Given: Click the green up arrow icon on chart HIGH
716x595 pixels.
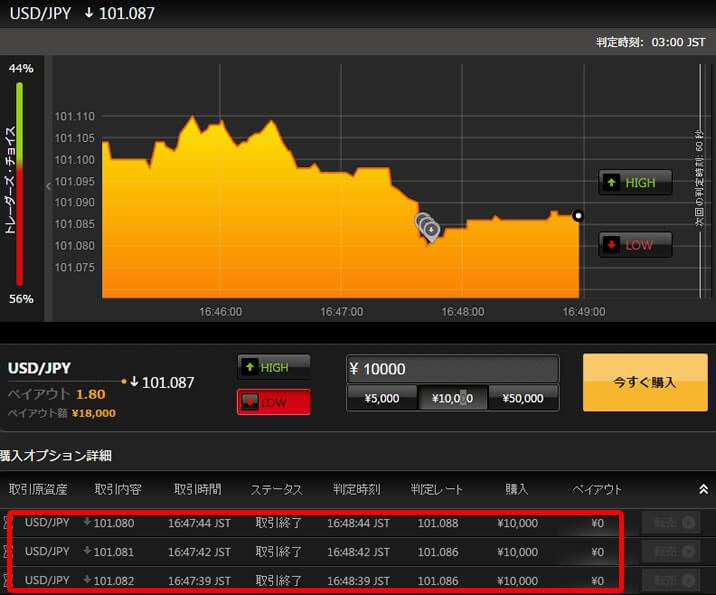Looking at the screenshot, I should (611, 183).
